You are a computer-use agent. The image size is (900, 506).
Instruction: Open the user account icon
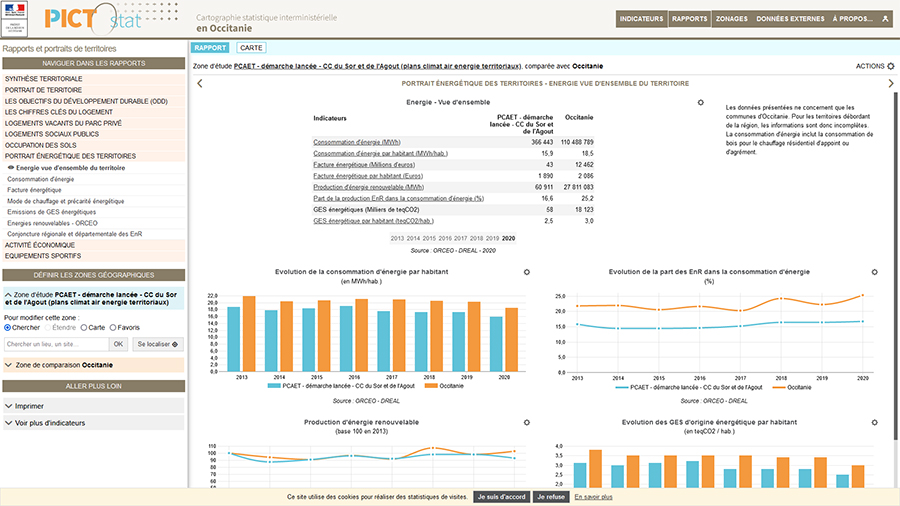pos(884,19)
